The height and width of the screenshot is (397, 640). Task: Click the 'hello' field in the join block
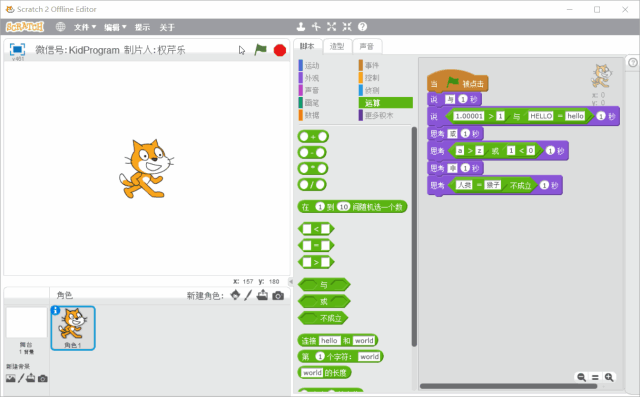[x=329, y=340]
